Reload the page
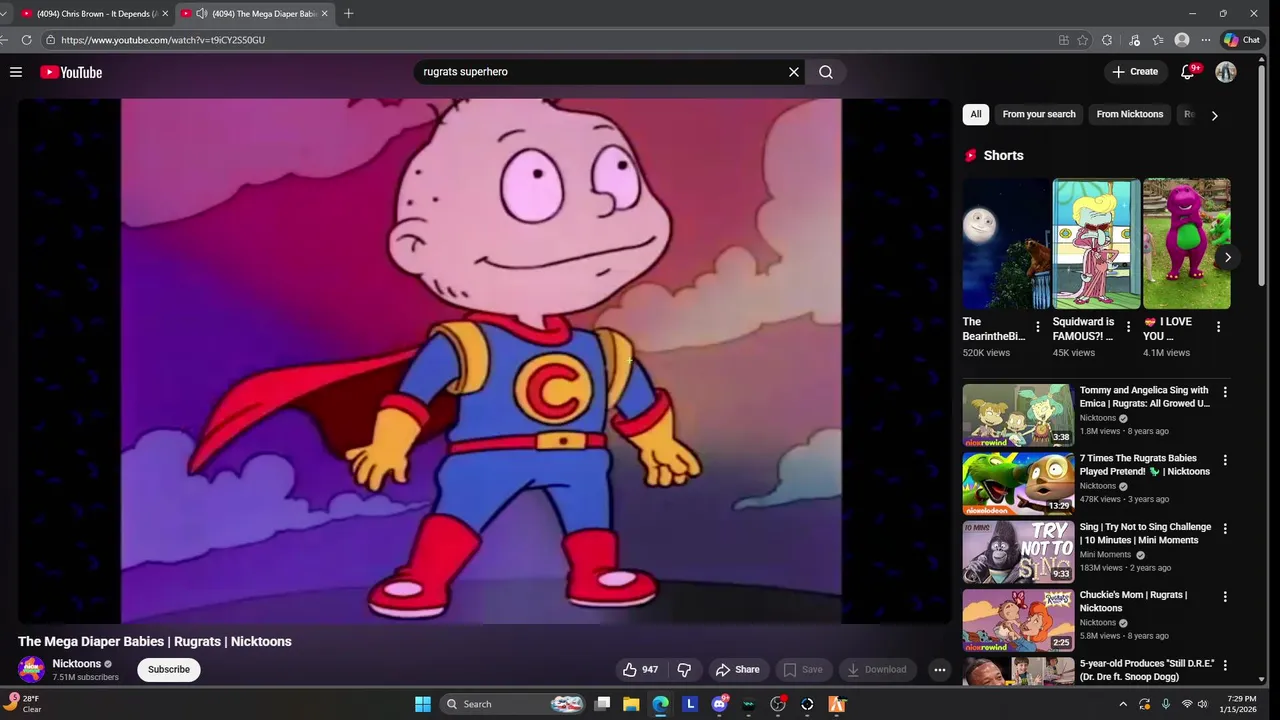Viewport: 1280px width, 720px height. click(x=26, y=40)
